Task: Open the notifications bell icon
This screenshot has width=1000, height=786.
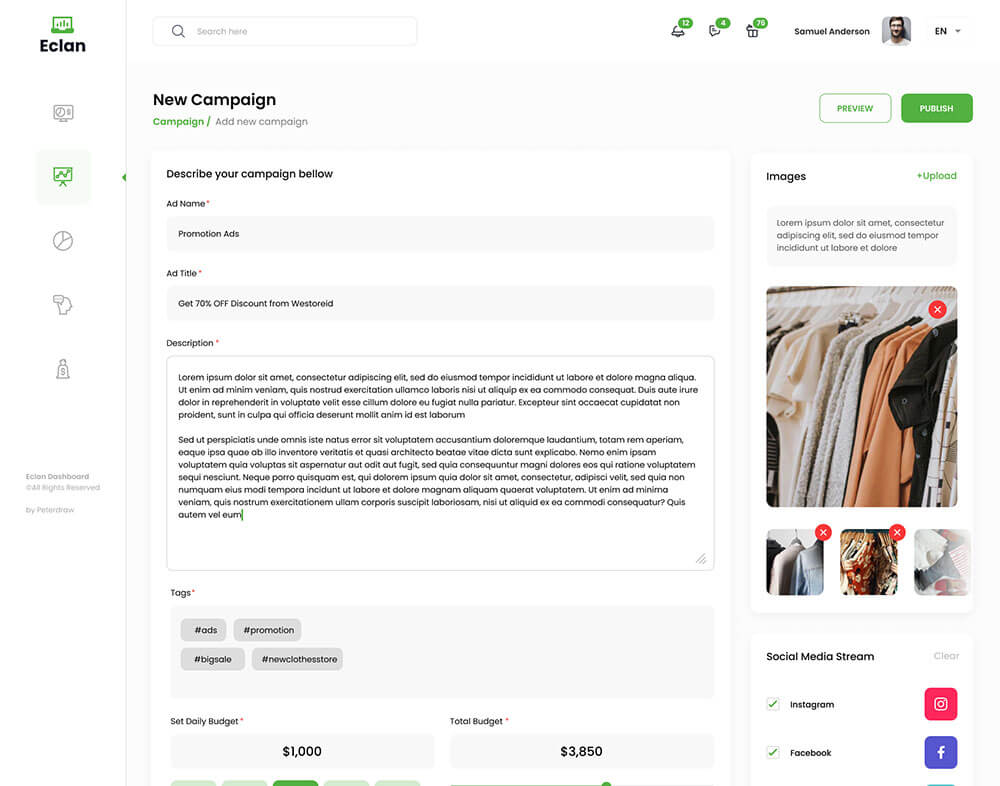Action: (678, 31)
